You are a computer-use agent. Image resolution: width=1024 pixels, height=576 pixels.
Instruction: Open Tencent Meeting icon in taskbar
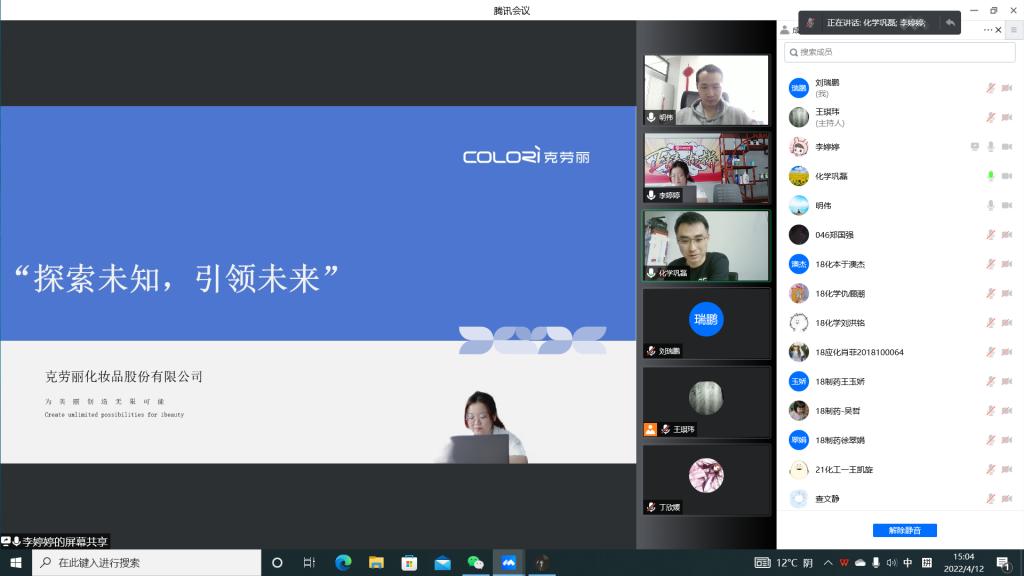(x=508, y=563)
